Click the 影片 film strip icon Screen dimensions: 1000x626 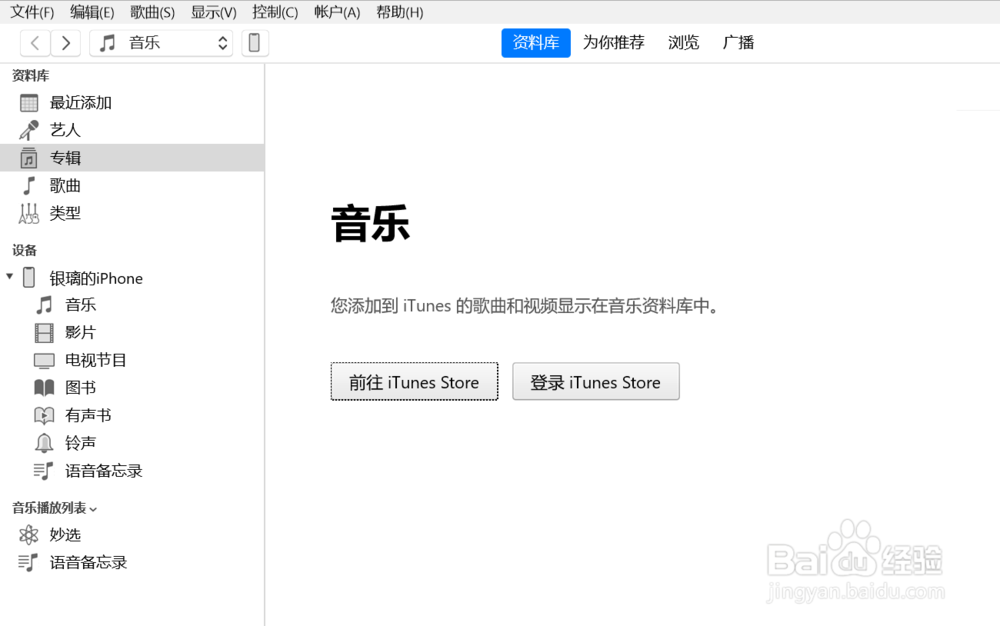[x=44, y=333]
